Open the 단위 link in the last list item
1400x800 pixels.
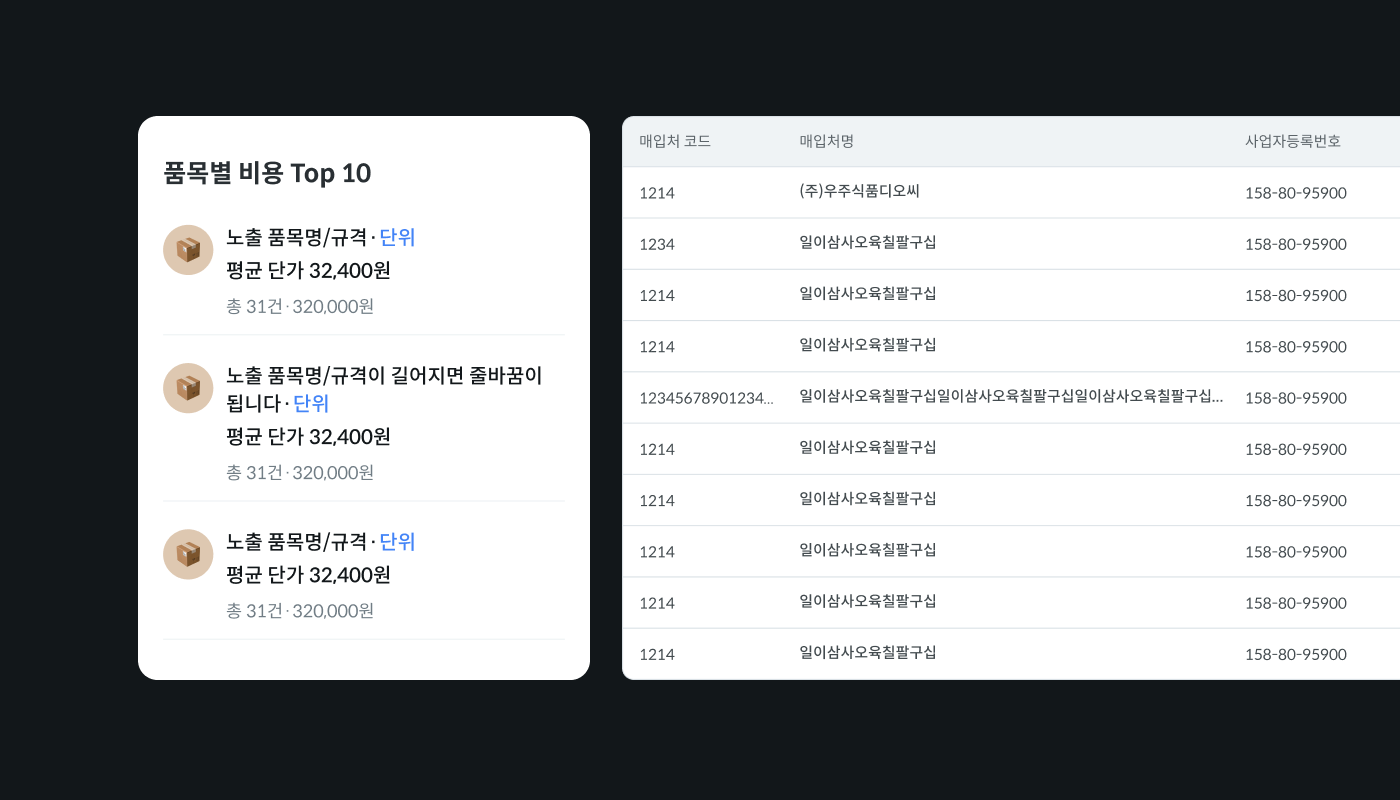(397, 542)
